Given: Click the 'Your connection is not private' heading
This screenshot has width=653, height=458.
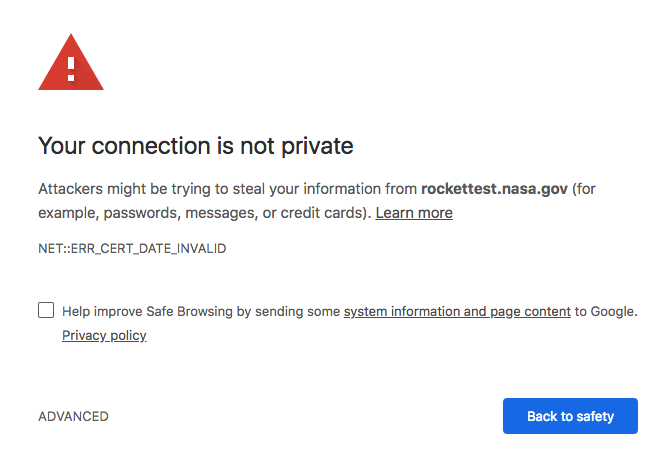Looking at the screenshot, I should tap(196, 146).
